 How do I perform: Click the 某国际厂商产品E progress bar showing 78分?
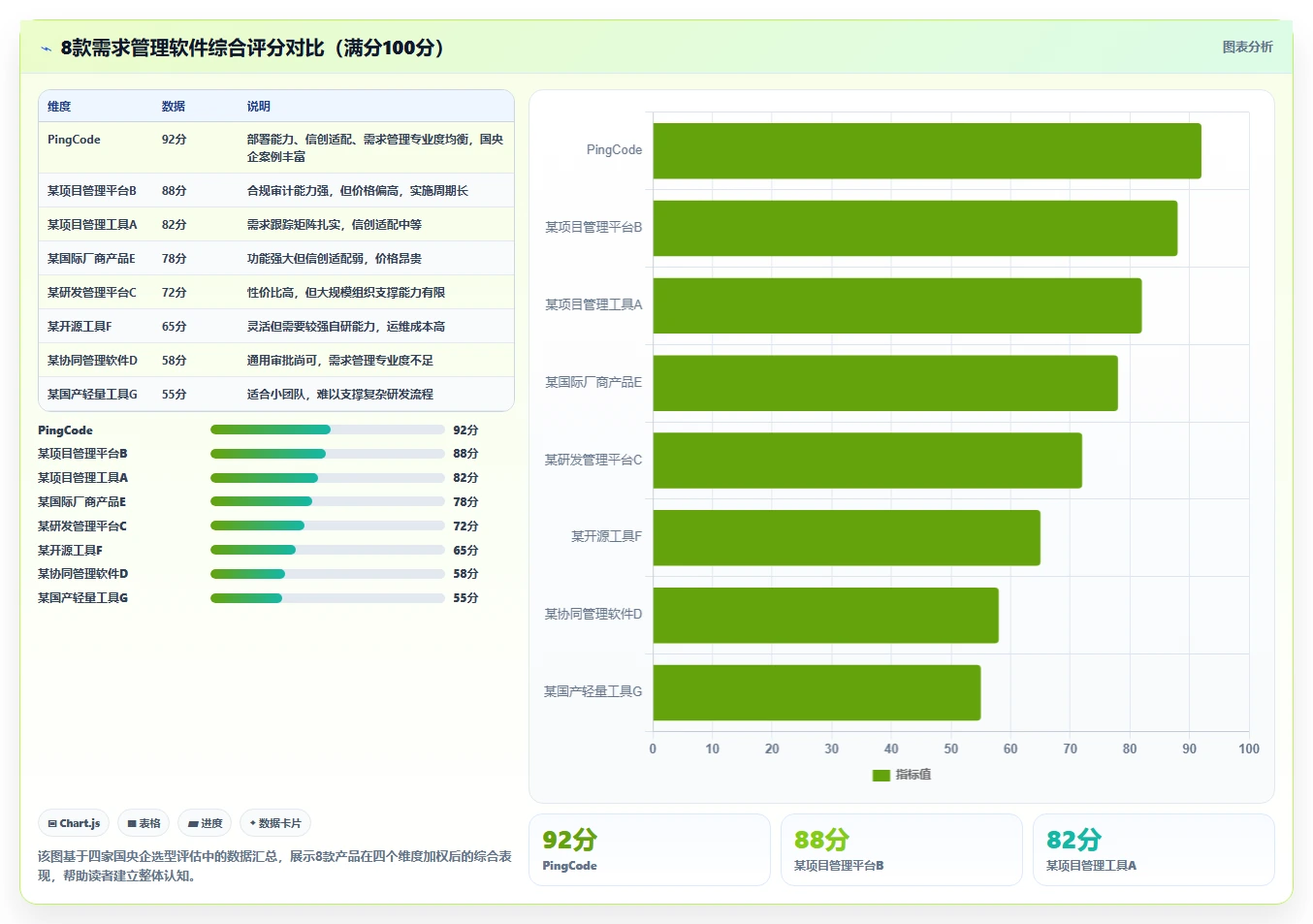click(x=328, y=501)
